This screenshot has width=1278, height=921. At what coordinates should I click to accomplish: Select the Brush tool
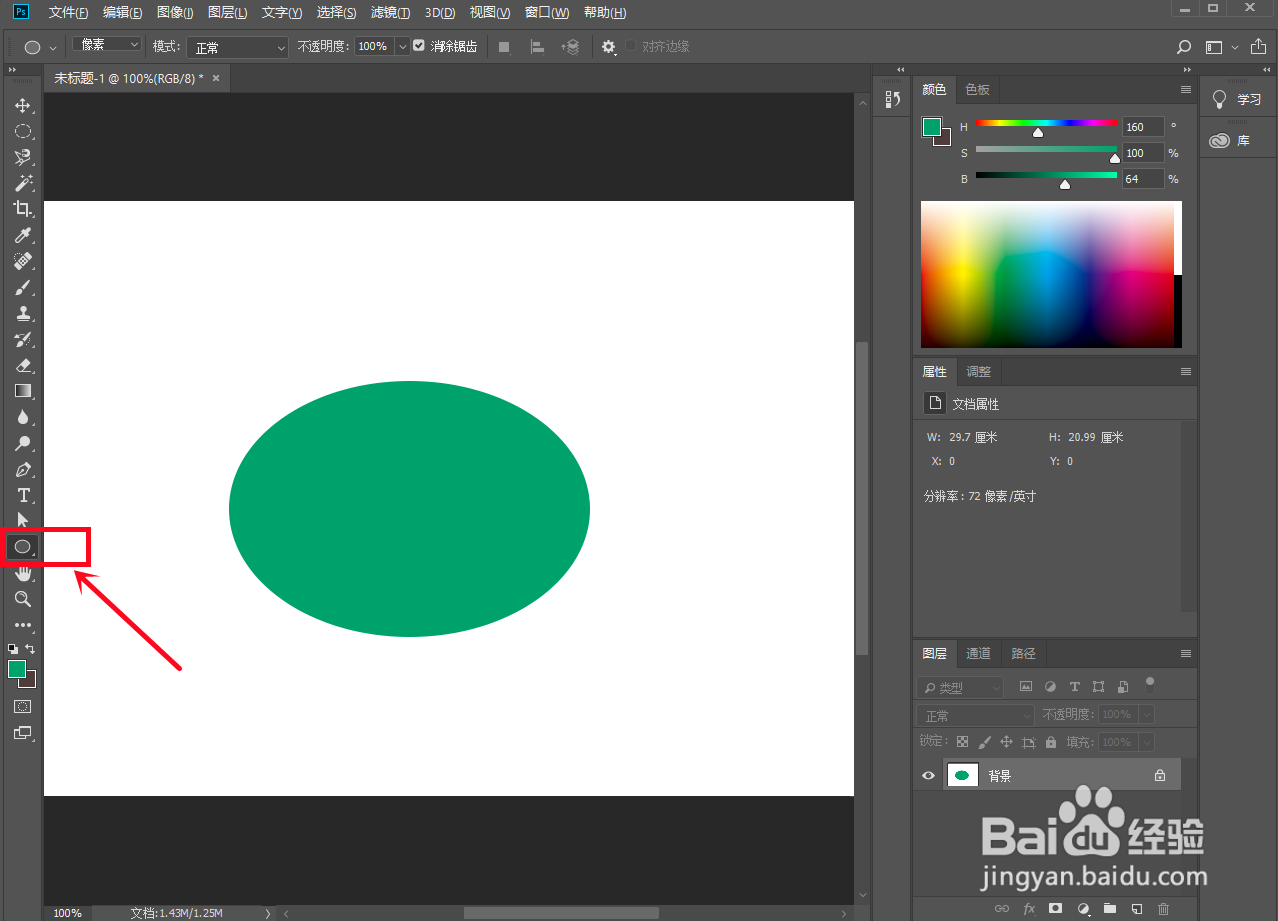pyautogui.click(x=22, y=287)
